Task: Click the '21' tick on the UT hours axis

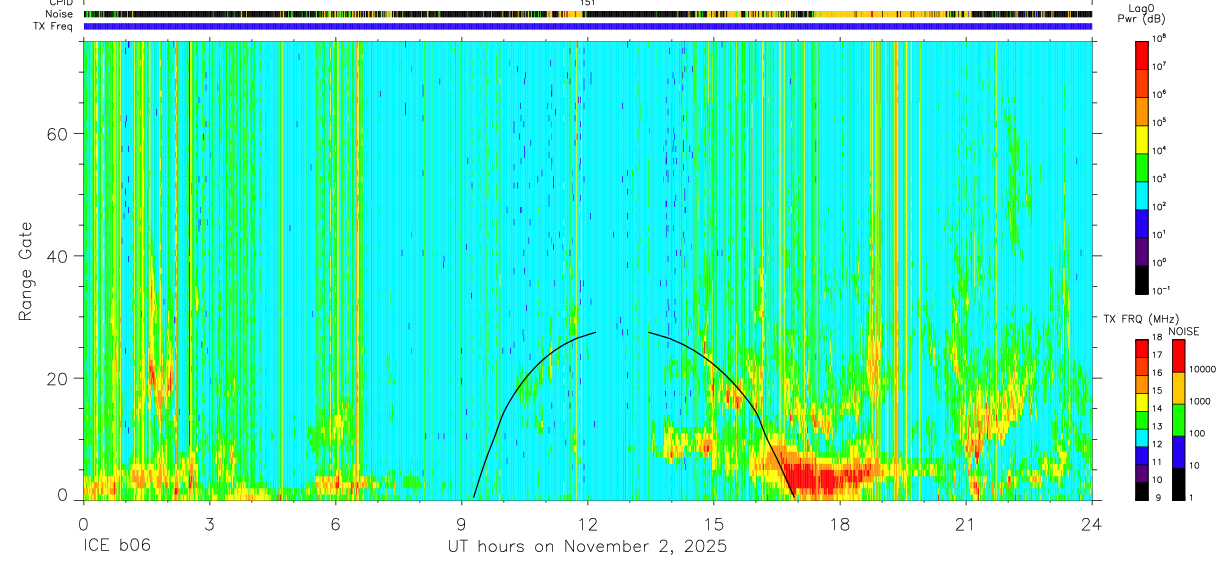Action: point(966,524)
